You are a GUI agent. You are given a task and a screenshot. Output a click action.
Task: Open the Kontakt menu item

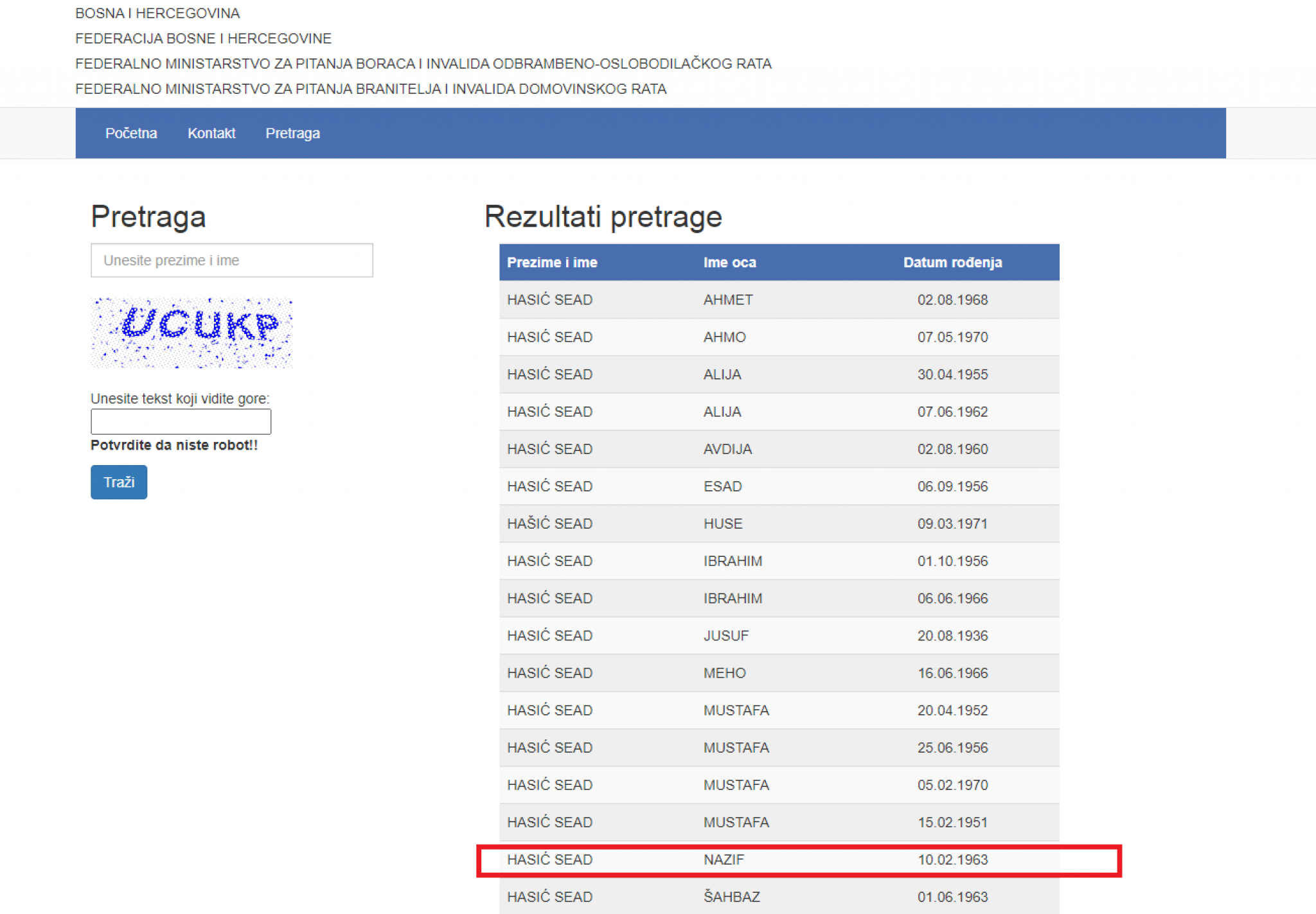coord(211,133)
